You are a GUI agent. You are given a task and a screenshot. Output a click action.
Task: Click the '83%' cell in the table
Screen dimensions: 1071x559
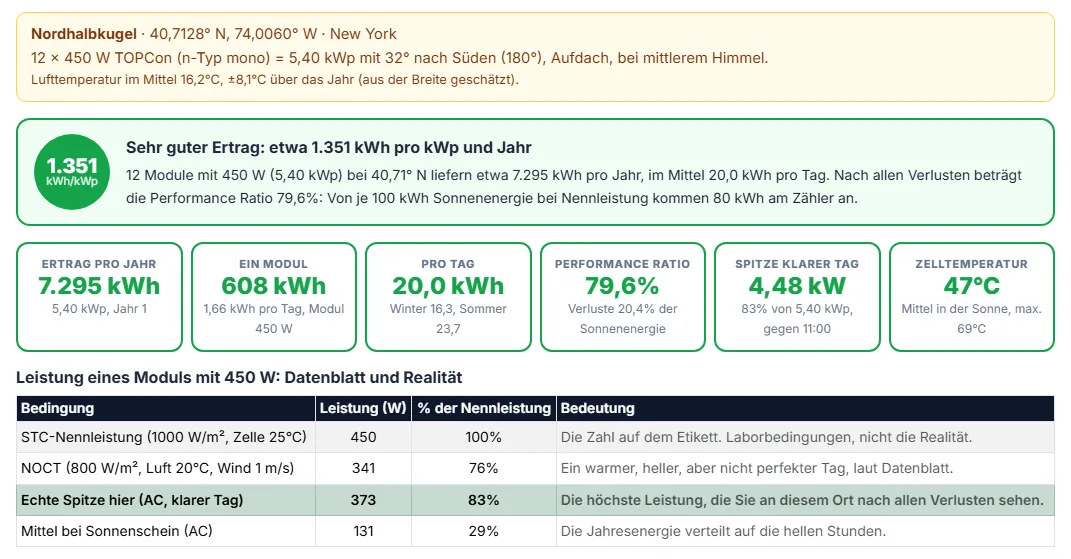pyautogui.click(x=484, y=500)
